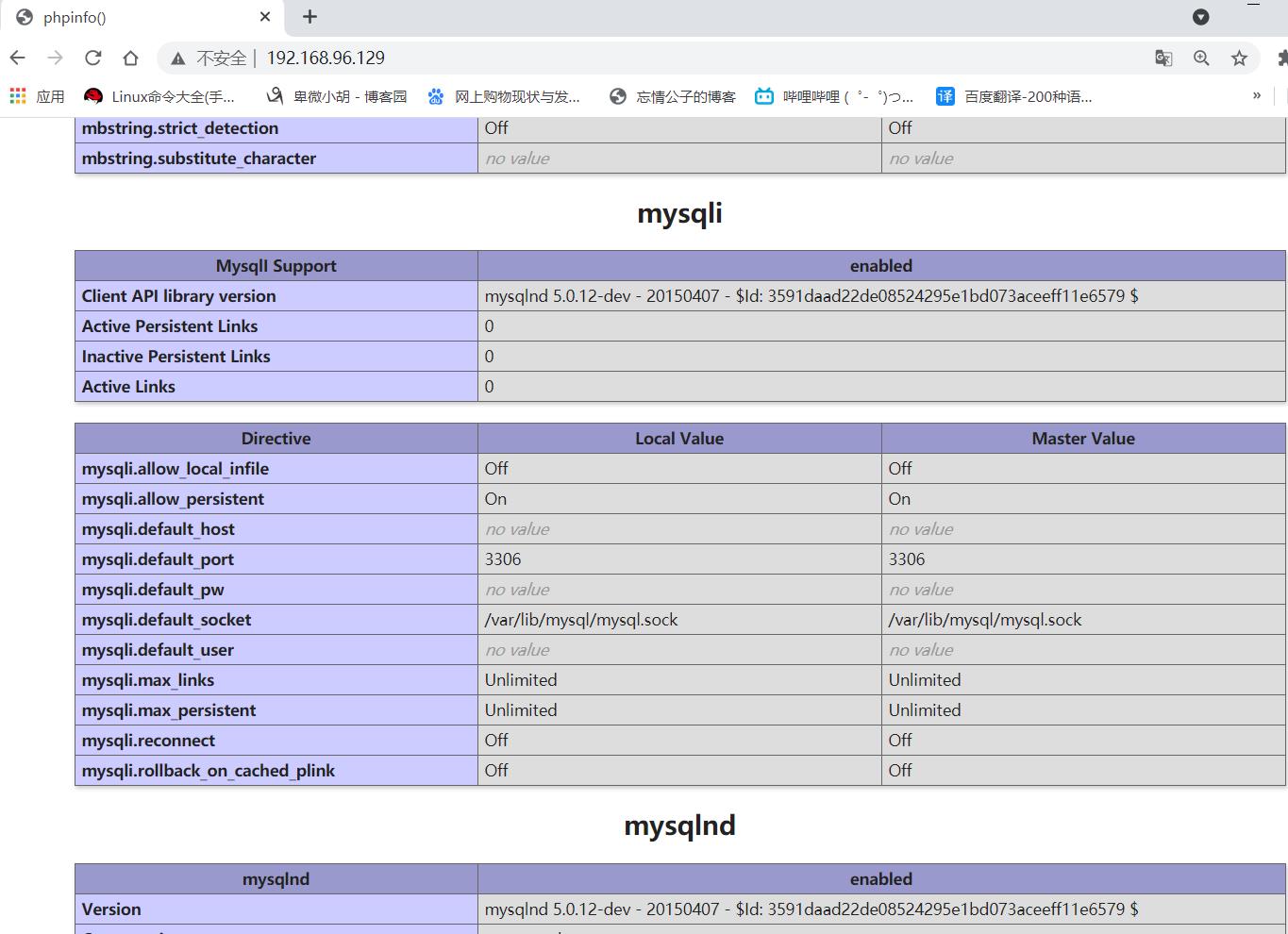Screen dimensions: 1288x934
Task: Select the mysqli.rollback_on_cached_plink directive
Action: pyautogui.click(x=209, y=771)
